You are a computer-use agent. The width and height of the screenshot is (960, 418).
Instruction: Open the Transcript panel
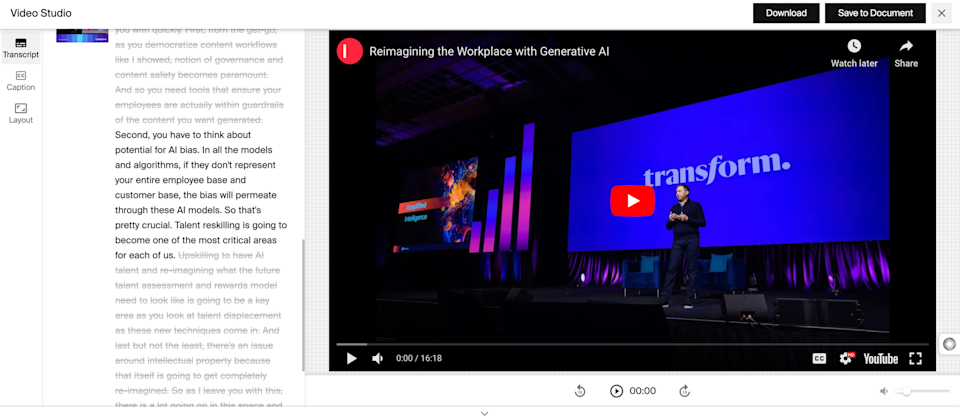click(21, 48)
